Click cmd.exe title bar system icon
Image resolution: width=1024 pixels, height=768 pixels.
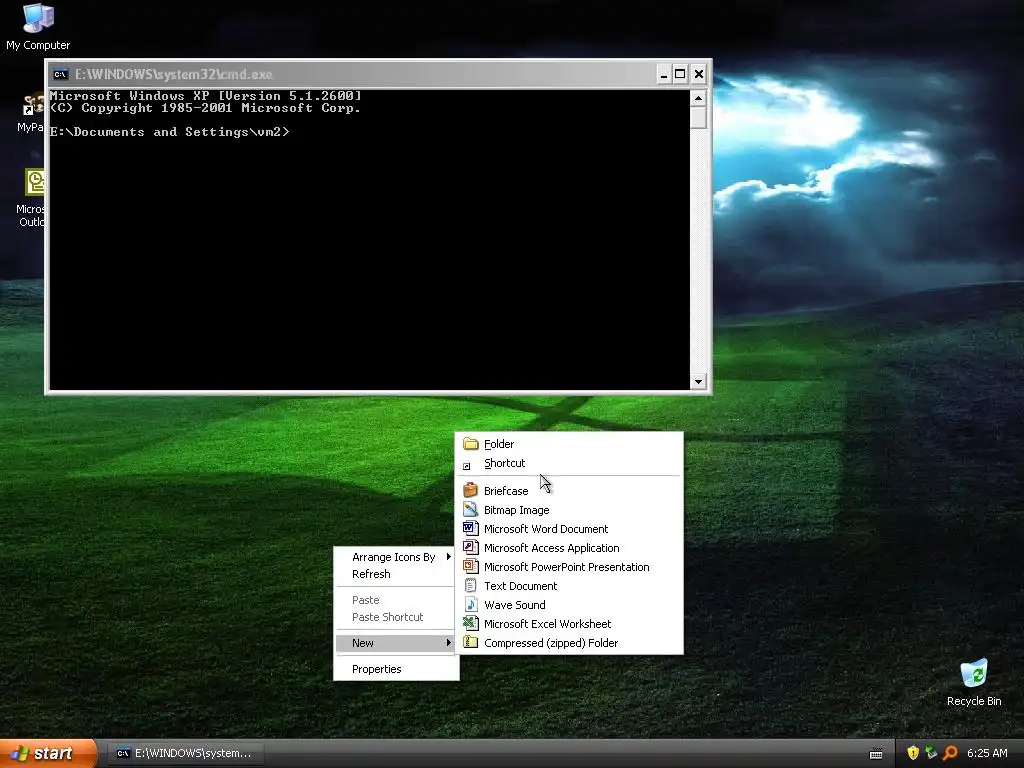pos(60,74)
